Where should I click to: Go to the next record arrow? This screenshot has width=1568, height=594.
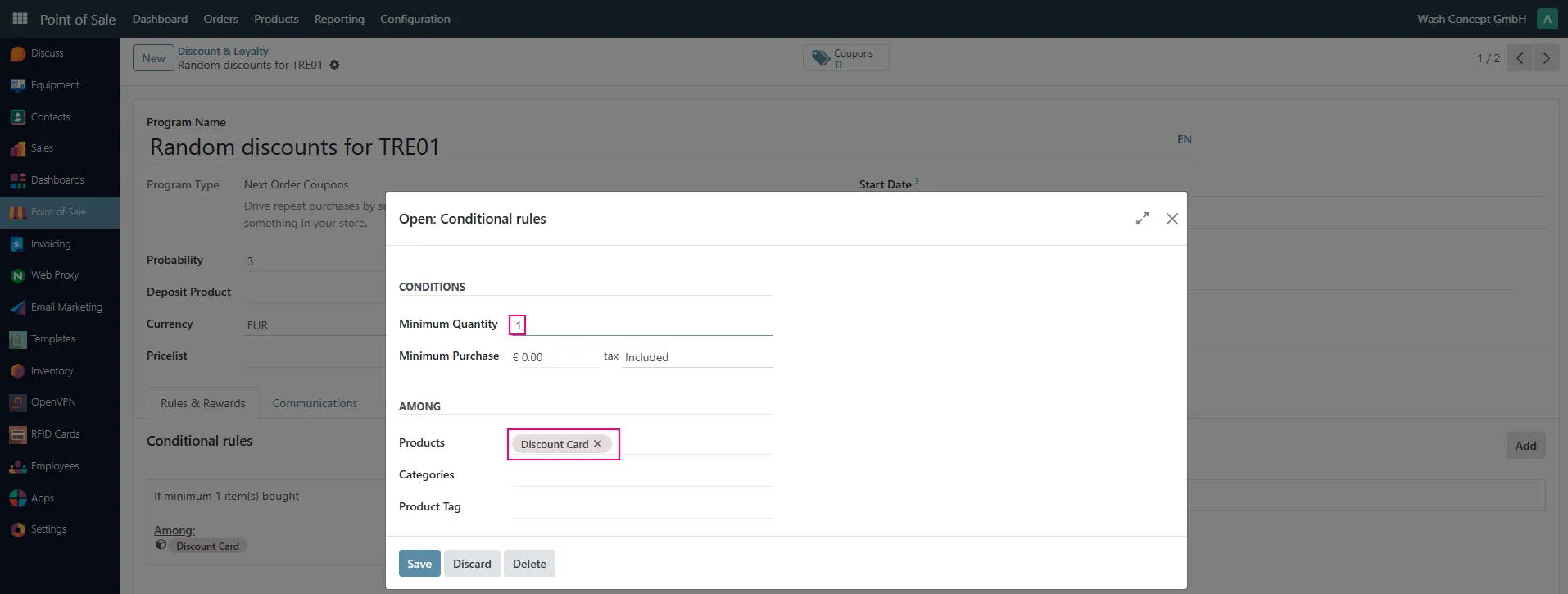tap(1547, 58)
